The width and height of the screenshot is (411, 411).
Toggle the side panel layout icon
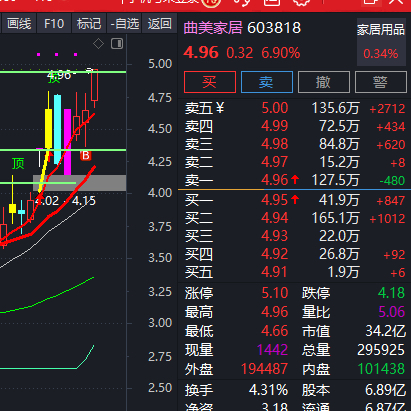[117, 44]
